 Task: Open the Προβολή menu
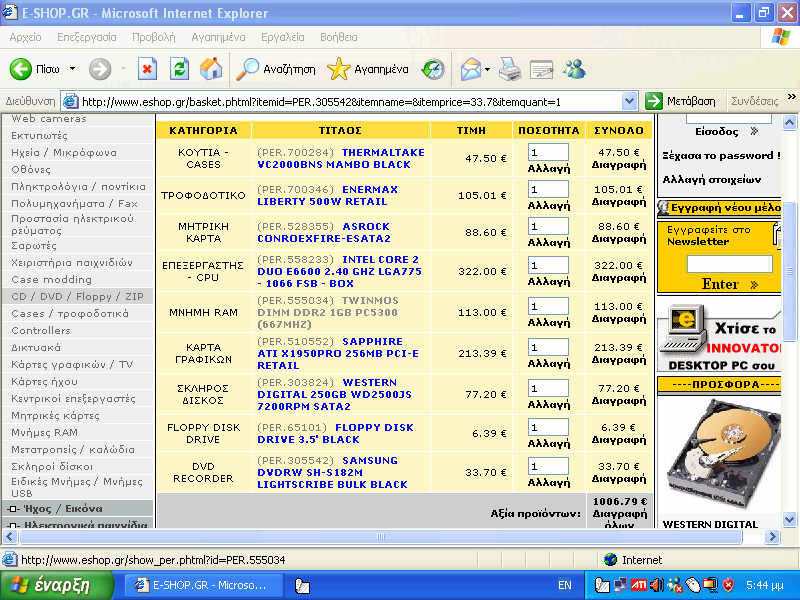[154, 37]
